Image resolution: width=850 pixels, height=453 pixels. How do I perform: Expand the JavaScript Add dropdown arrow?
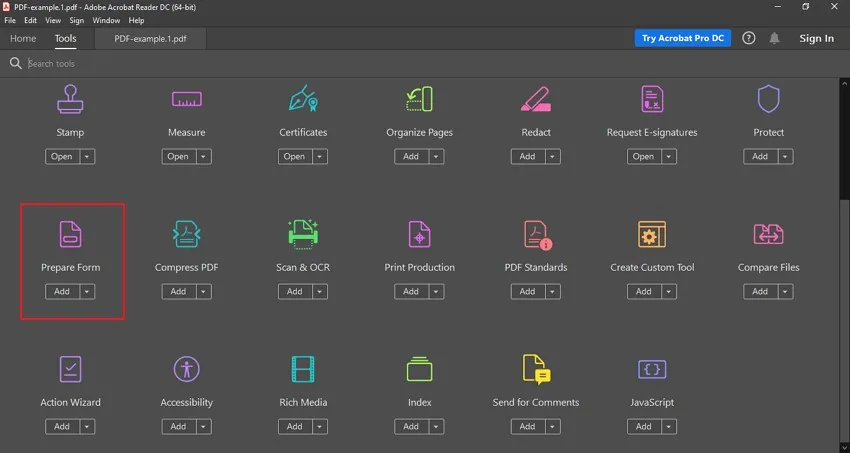[x=669, y=427]
